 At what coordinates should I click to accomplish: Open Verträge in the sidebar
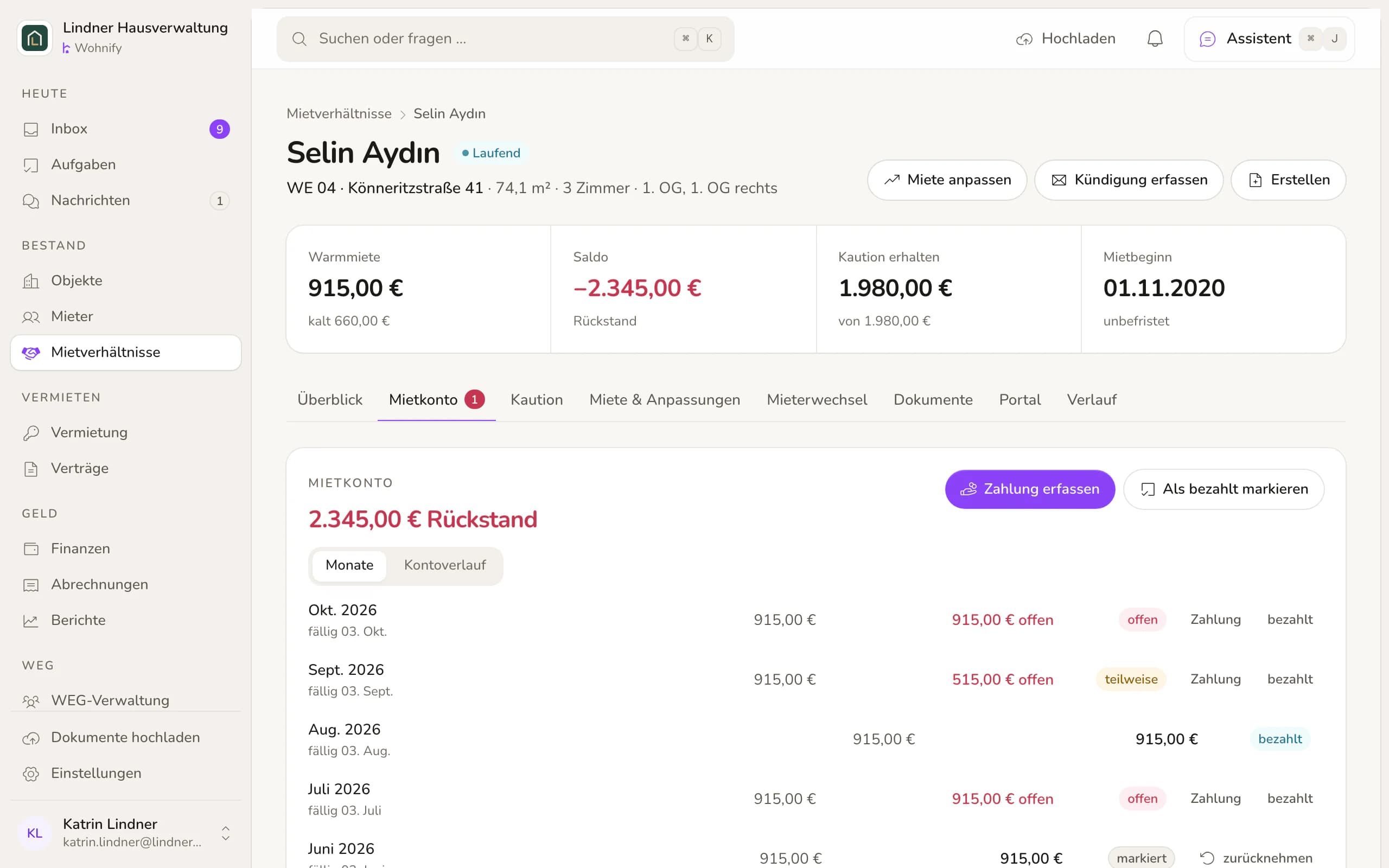(x=126, y=468)
